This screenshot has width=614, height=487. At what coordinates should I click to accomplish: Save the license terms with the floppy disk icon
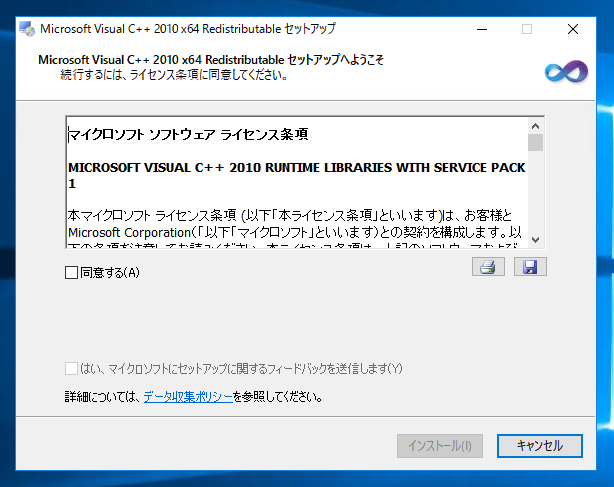coord(530,267)
